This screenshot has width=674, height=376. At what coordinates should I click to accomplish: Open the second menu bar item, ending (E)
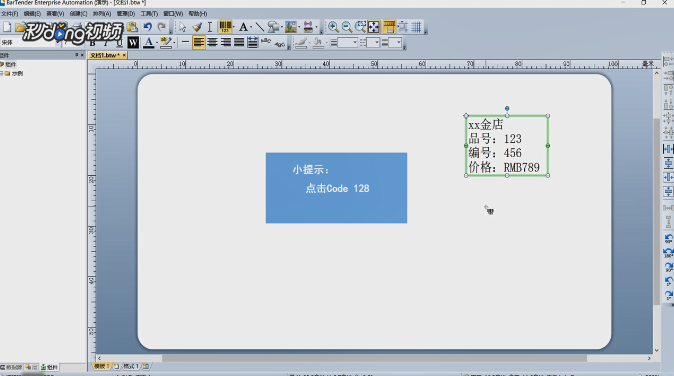[32, 14]
